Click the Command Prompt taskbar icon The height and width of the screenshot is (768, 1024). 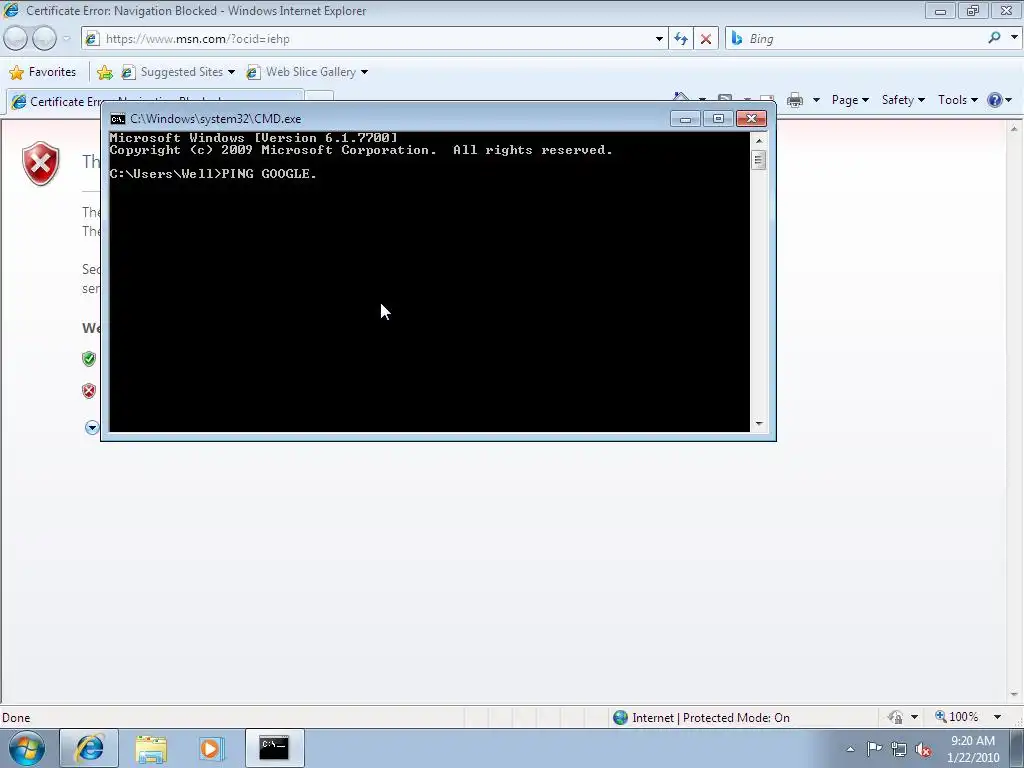click(x=274, y=748)
